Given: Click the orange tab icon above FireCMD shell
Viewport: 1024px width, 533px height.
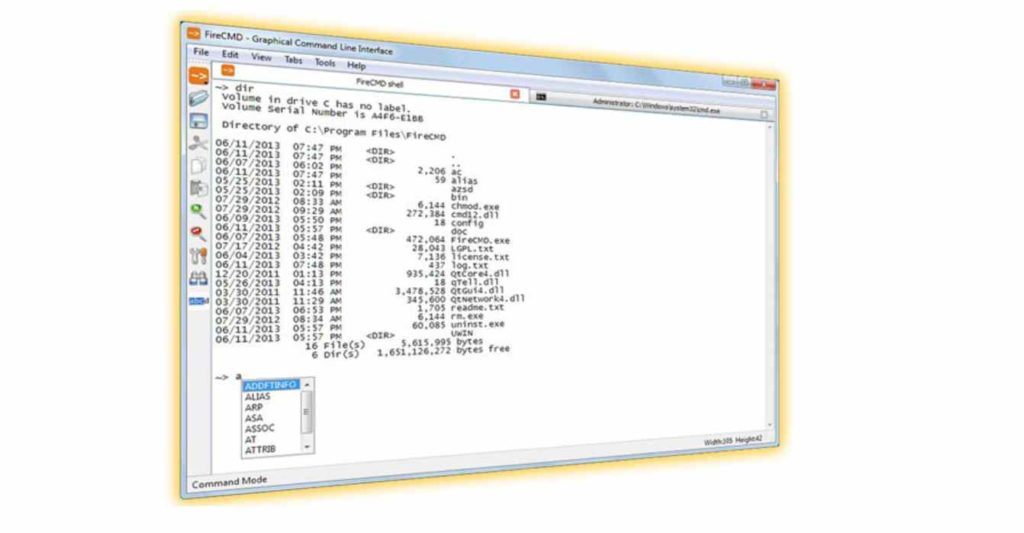Looking at the screenshot, I should pyautogui.click(x=228, y=70).
